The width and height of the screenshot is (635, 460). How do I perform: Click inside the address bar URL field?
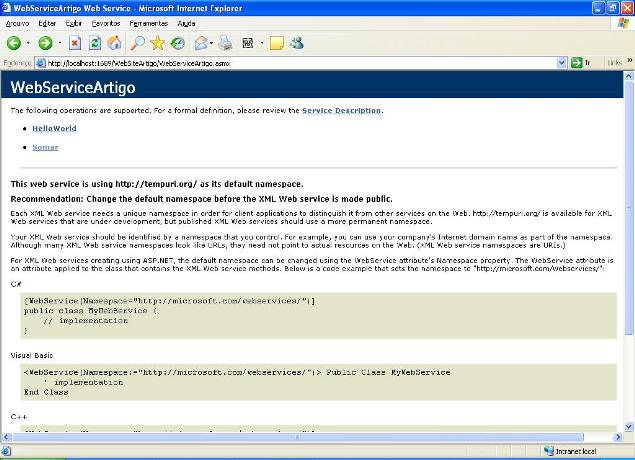pos(300,62)
